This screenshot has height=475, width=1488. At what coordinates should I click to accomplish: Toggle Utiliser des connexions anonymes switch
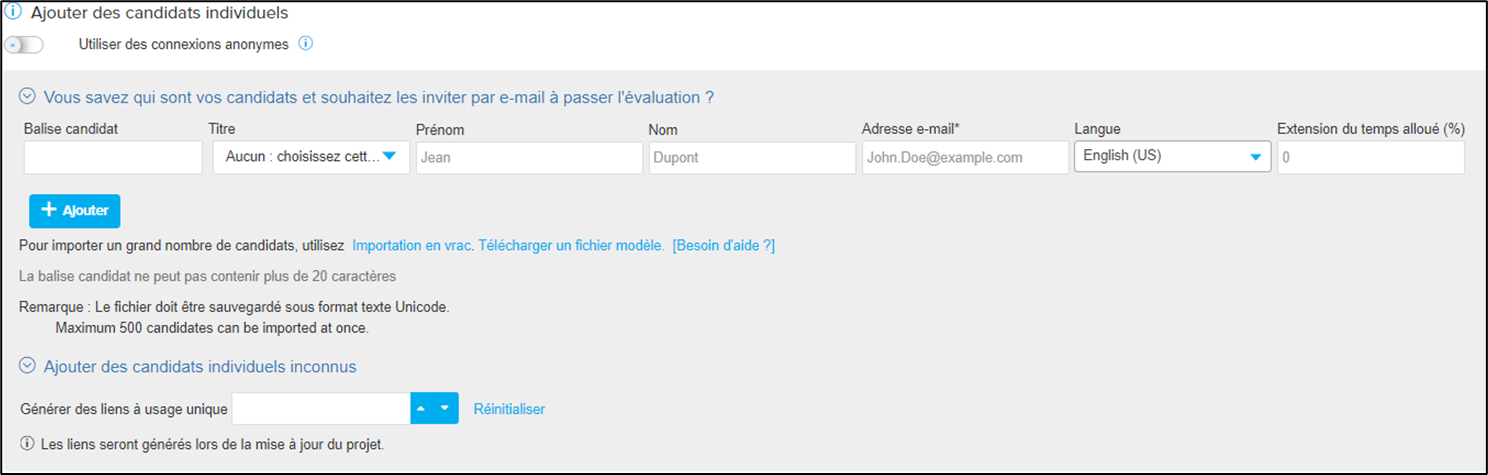point(24,45)
